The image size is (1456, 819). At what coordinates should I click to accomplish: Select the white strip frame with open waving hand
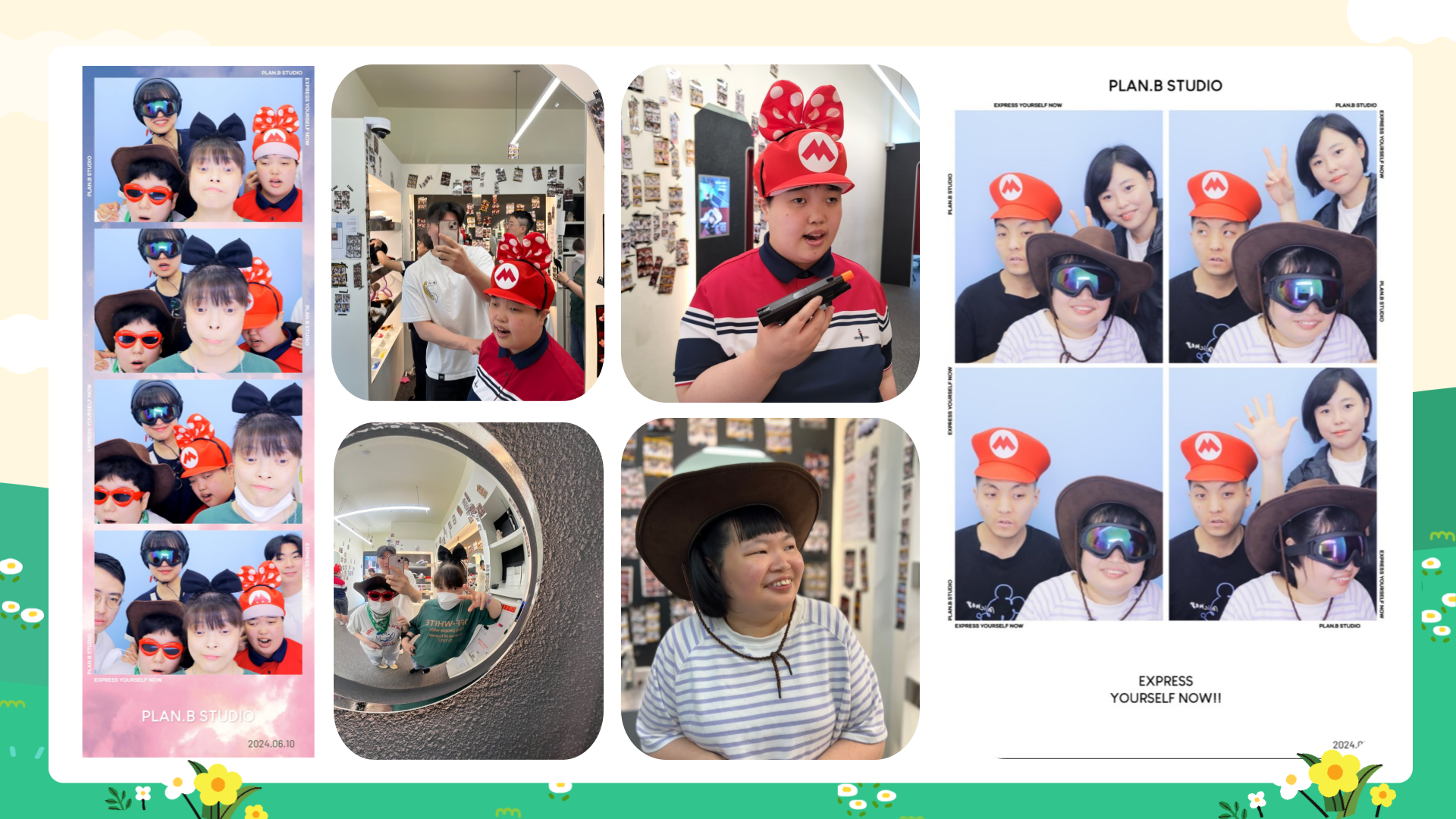click(1272, 494)
